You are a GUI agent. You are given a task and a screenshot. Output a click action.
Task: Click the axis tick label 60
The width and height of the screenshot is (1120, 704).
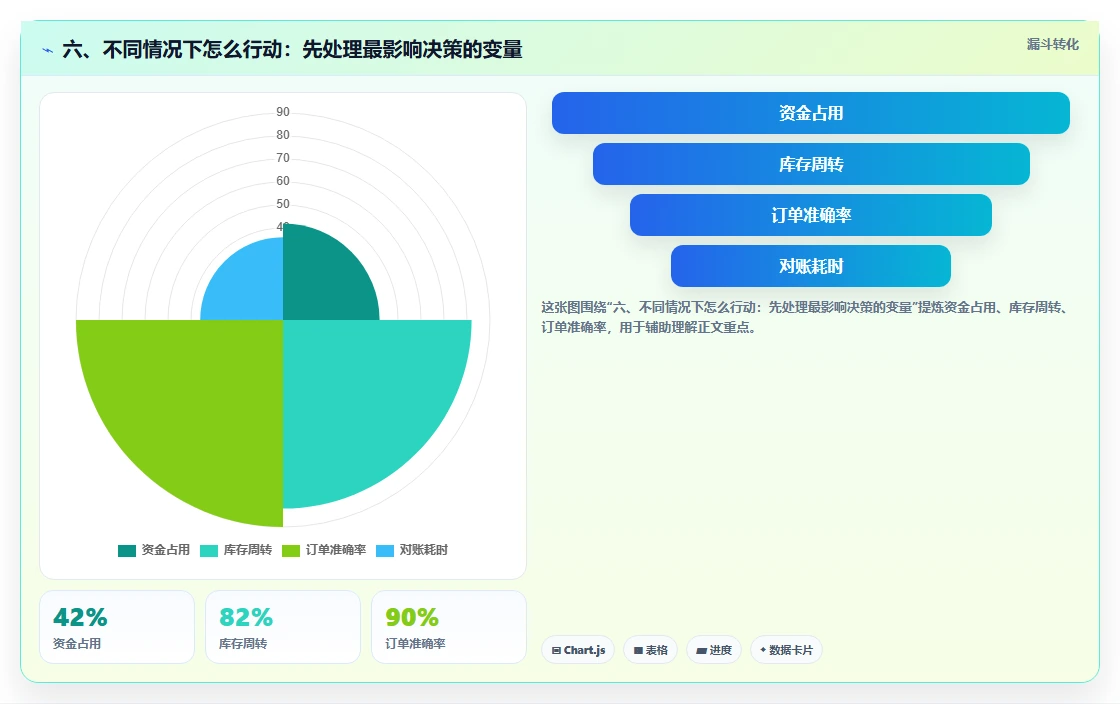283,181
